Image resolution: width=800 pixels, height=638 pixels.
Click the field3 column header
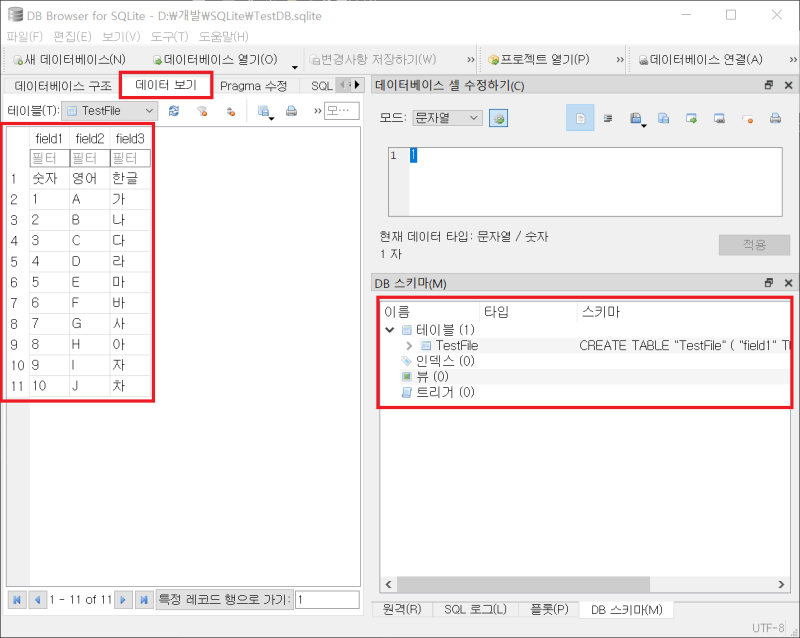click(130, 138)
